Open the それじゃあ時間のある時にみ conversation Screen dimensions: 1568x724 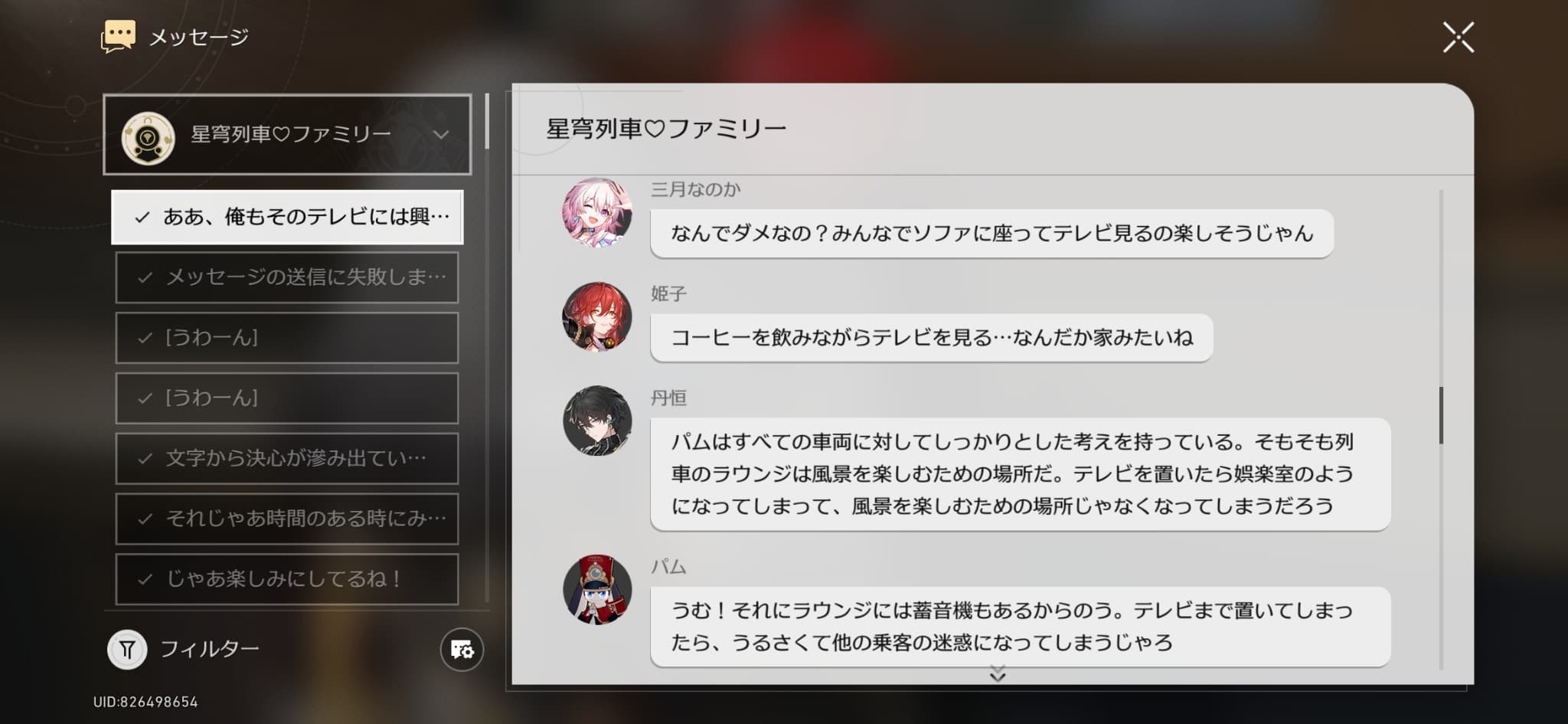287,519
